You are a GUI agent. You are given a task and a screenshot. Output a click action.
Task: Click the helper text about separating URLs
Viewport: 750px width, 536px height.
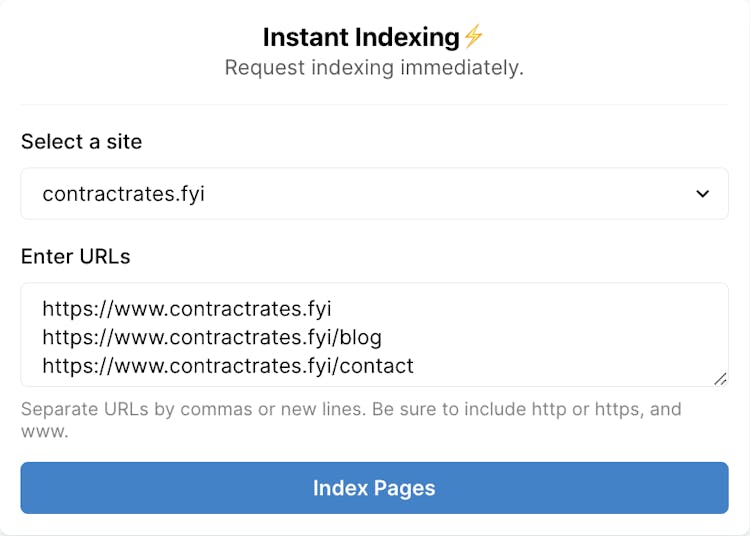tap(350, 409)
